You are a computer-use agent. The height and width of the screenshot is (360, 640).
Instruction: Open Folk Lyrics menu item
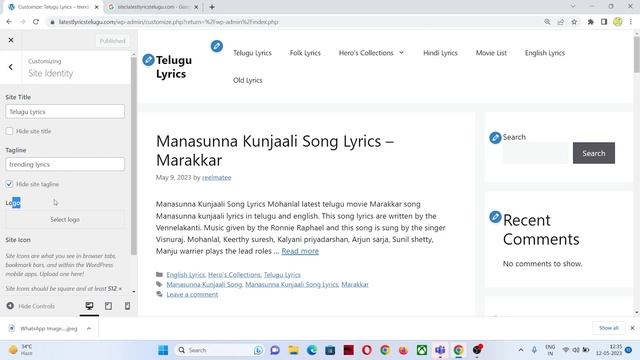click(305, 53)
